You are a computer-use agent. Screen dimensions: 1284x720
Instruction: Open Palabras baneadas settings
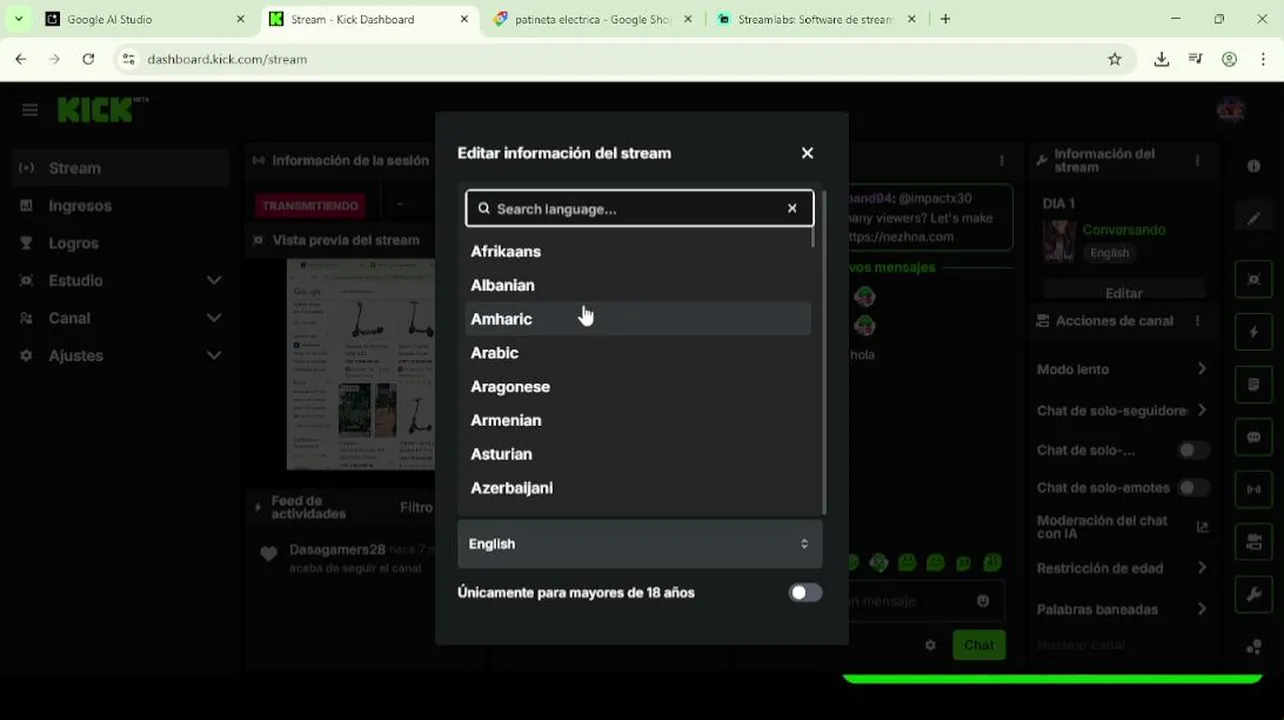pyautogui.click(x=1201, y=609)
